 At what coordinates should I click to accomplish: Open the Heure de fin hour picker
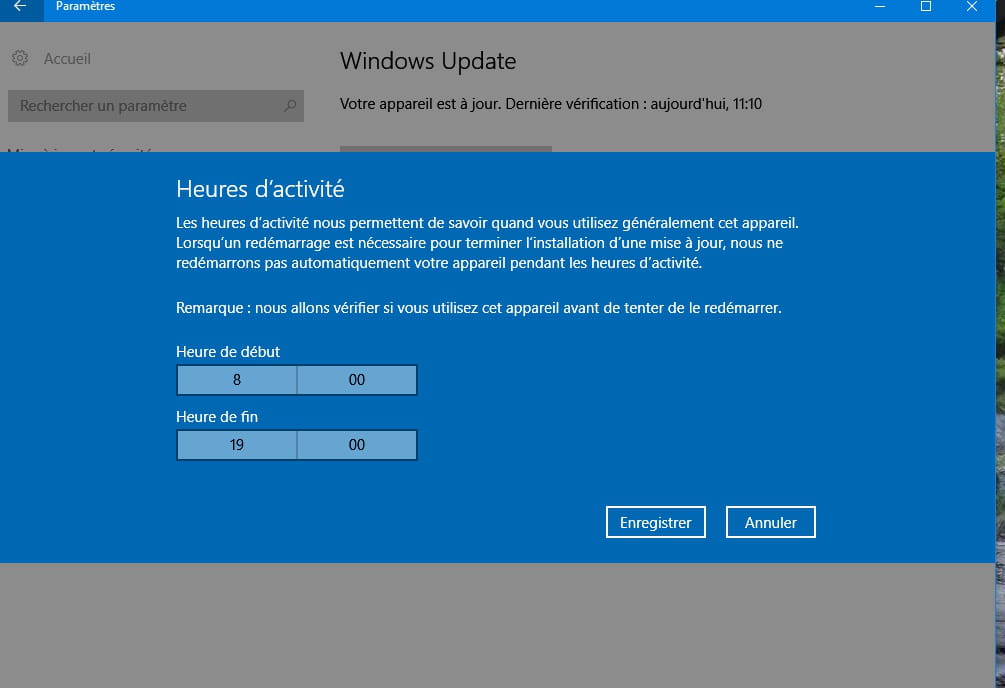(237, 444)
